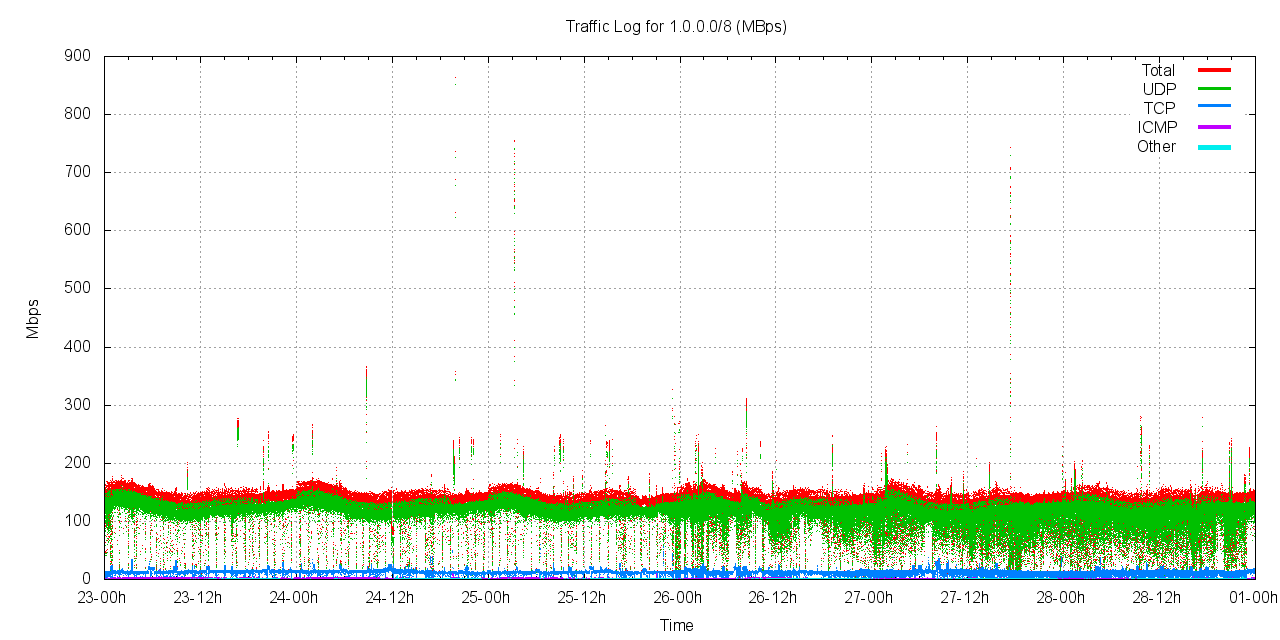
Task: Click the 26-12h time axis tick
Action: tap(772, 598)
